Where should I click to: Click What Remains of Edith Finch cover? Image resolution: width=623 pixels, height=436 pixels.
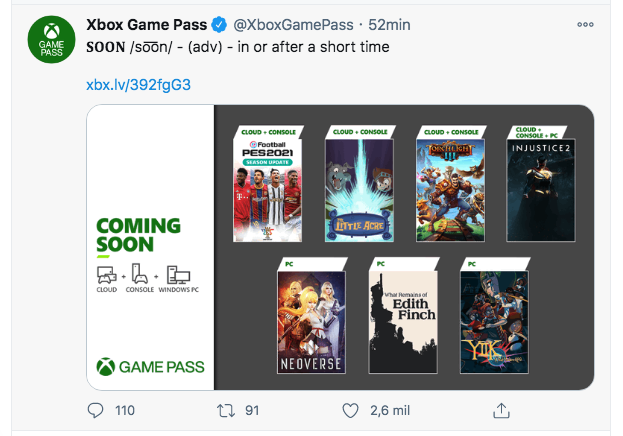[403, 320]
